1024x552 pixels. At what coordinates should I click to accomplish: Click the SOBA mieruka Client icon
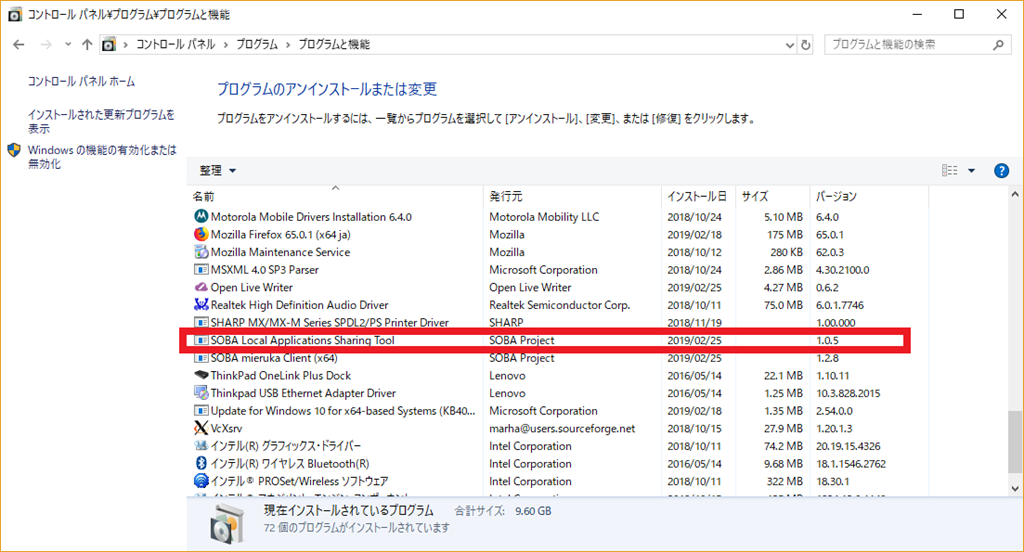coord(201,357)
